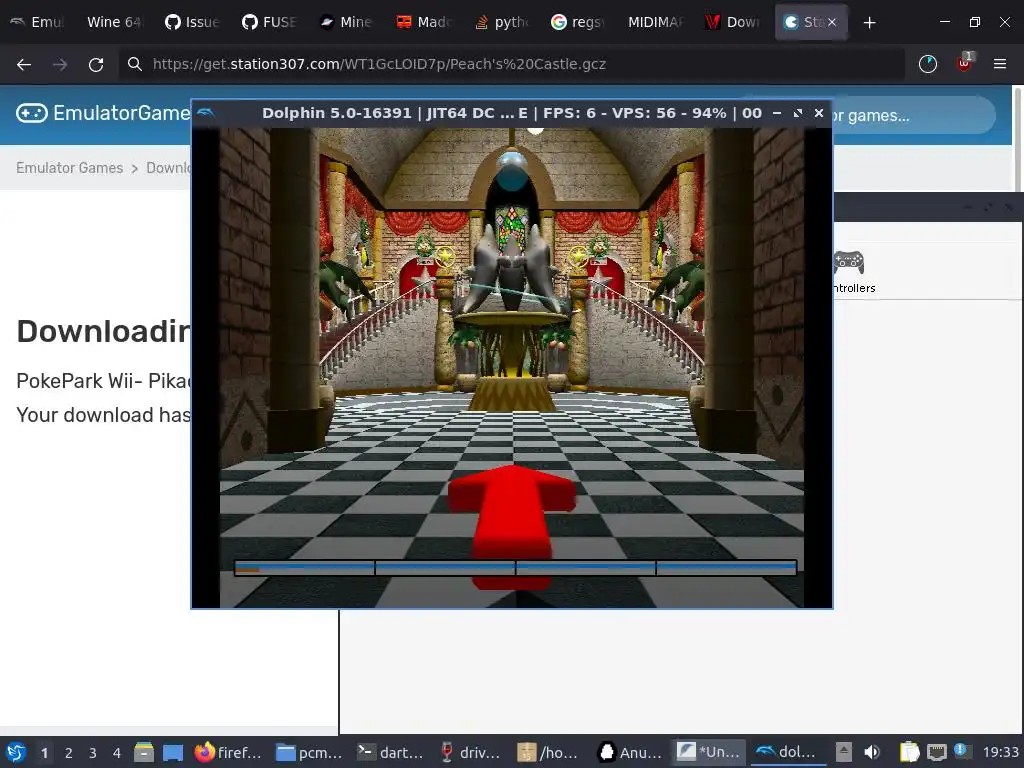Switch to the dol Dolphin taskbar window

point(788,752)
